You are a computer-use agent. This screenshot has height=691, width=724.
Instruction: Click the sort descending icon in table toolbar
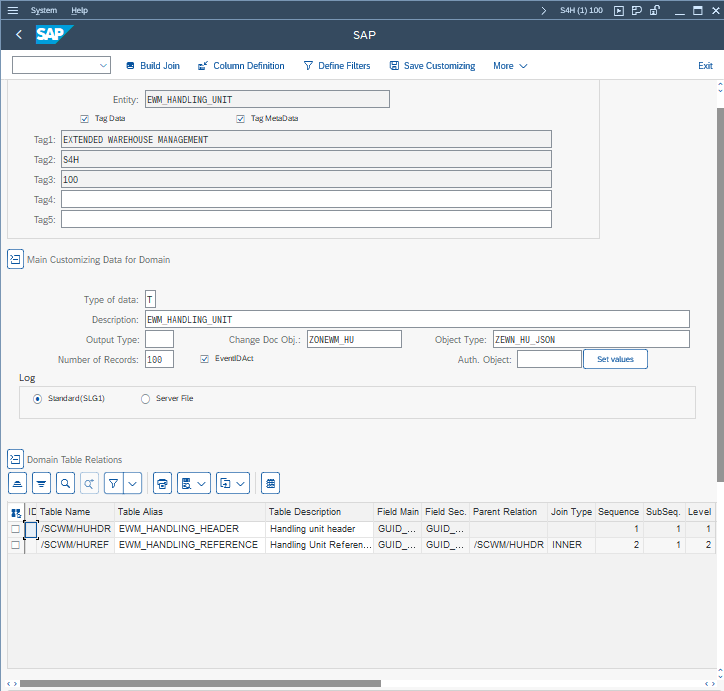41,483
